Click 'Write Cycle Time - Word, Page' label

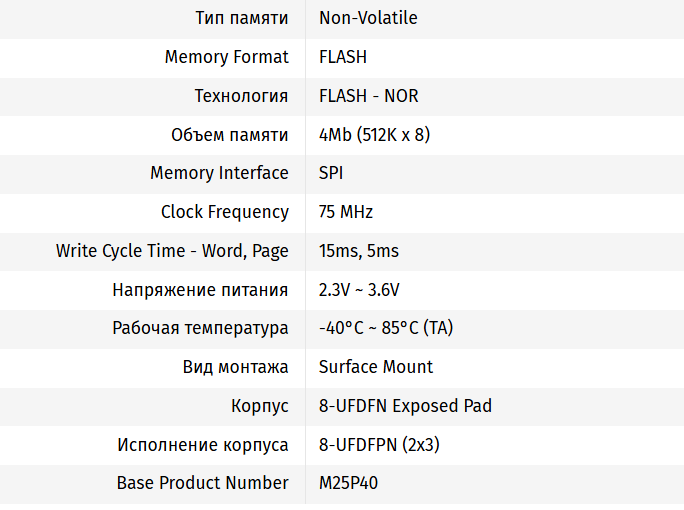coord(172,251)
